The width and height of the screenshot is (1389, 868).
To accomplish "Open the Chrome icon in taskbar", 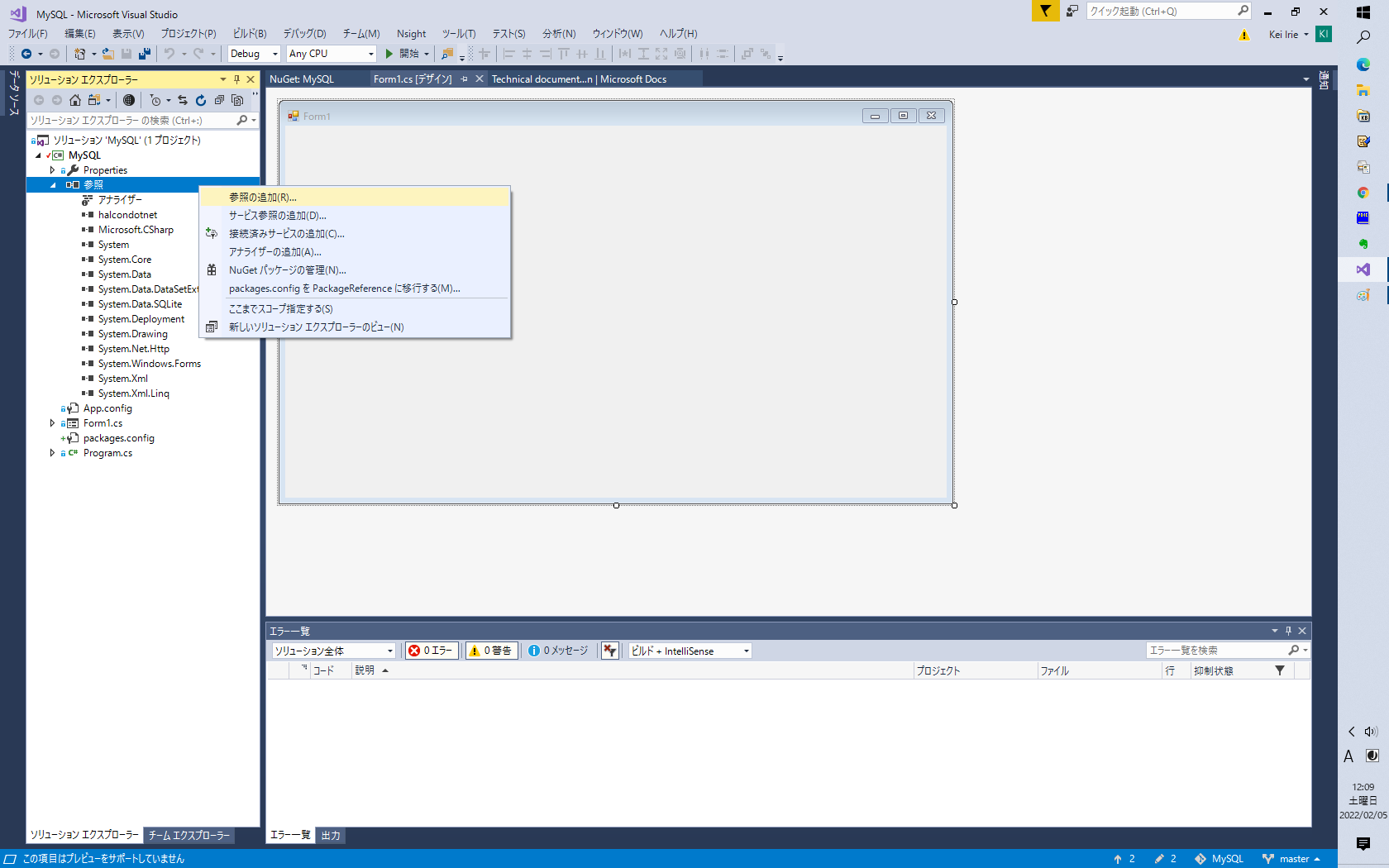I will point(1363,193).
